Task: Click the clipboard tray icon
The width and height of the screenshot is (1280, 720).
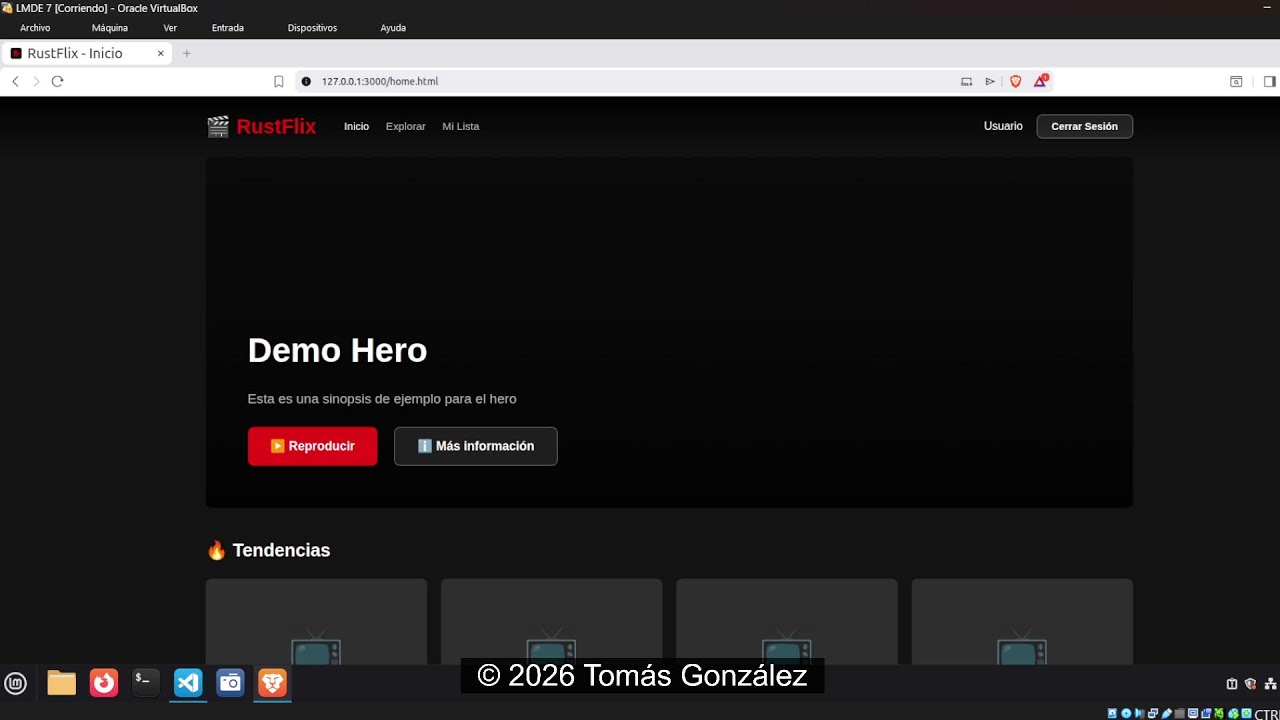Action: click(1232, 684)
